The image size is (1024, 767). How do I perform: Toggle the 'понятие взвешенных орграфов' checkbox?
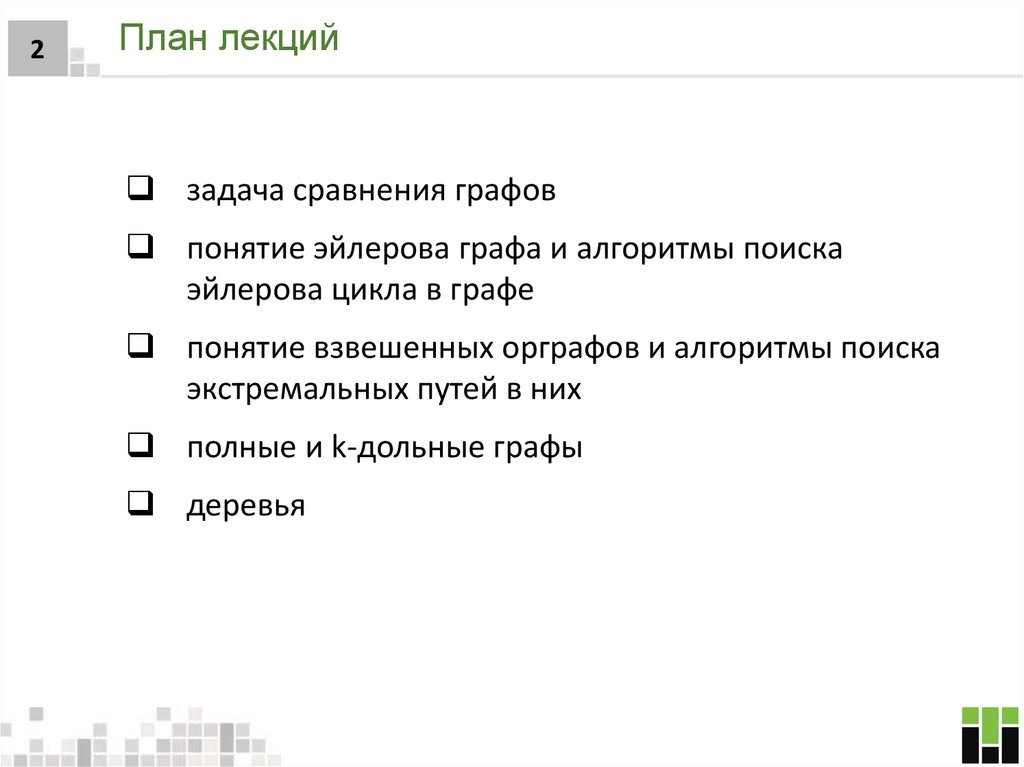click(139, 347)
